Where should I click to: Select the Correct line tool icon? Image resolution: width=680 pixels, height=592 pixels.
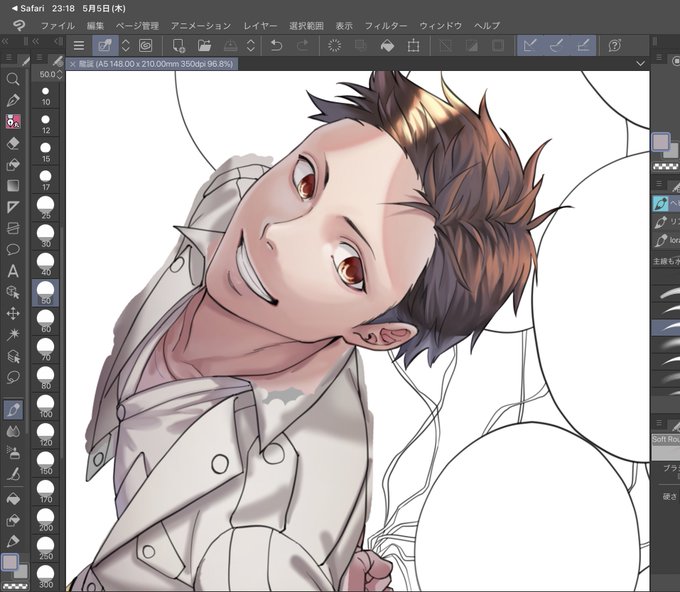click(13, 541)
